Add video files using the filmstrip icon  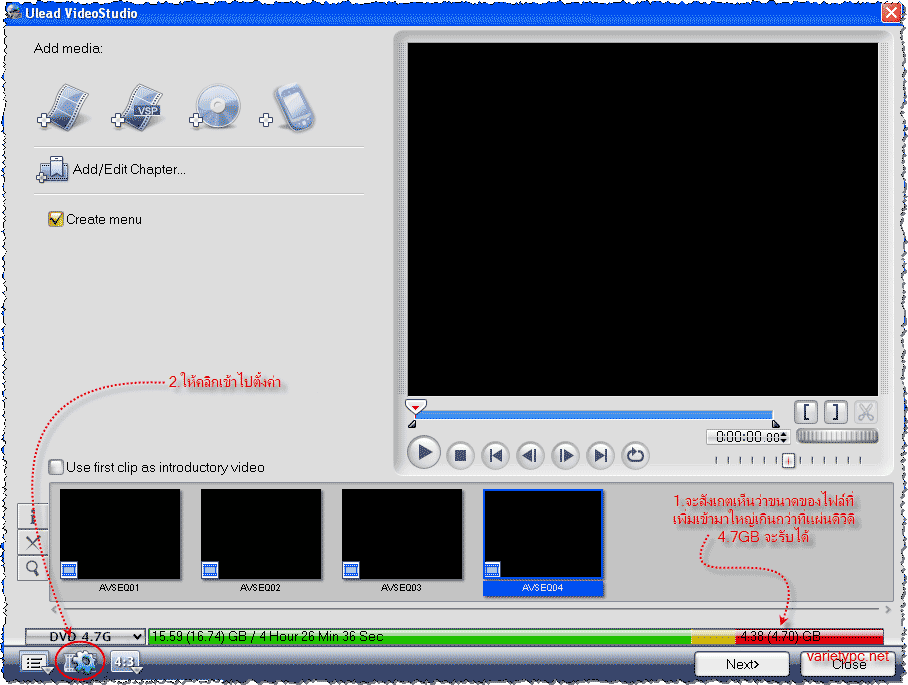(64, 107)
